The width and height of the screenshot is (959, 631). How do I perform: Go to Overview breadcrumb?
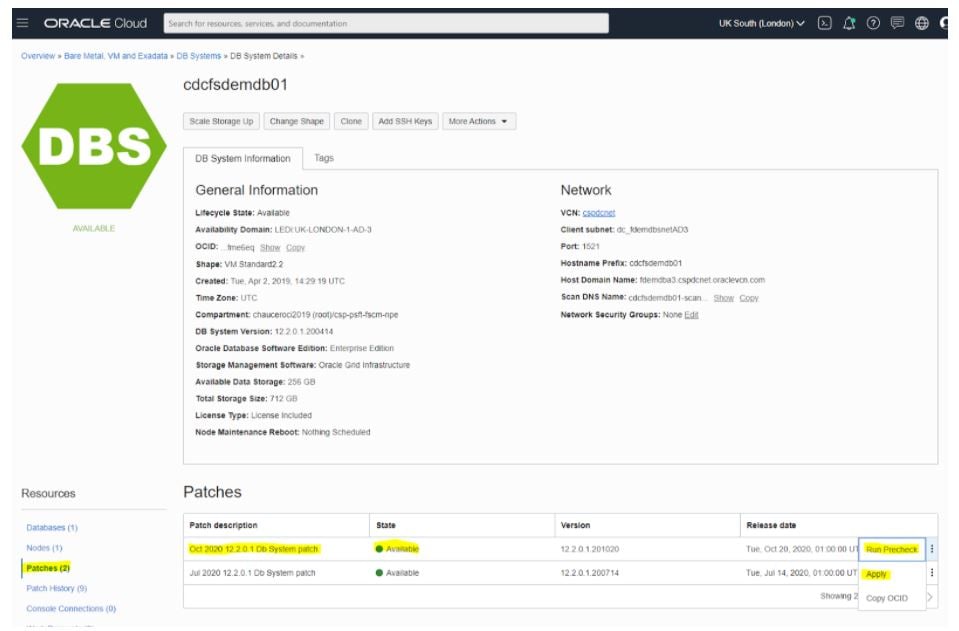click(38, 56)
